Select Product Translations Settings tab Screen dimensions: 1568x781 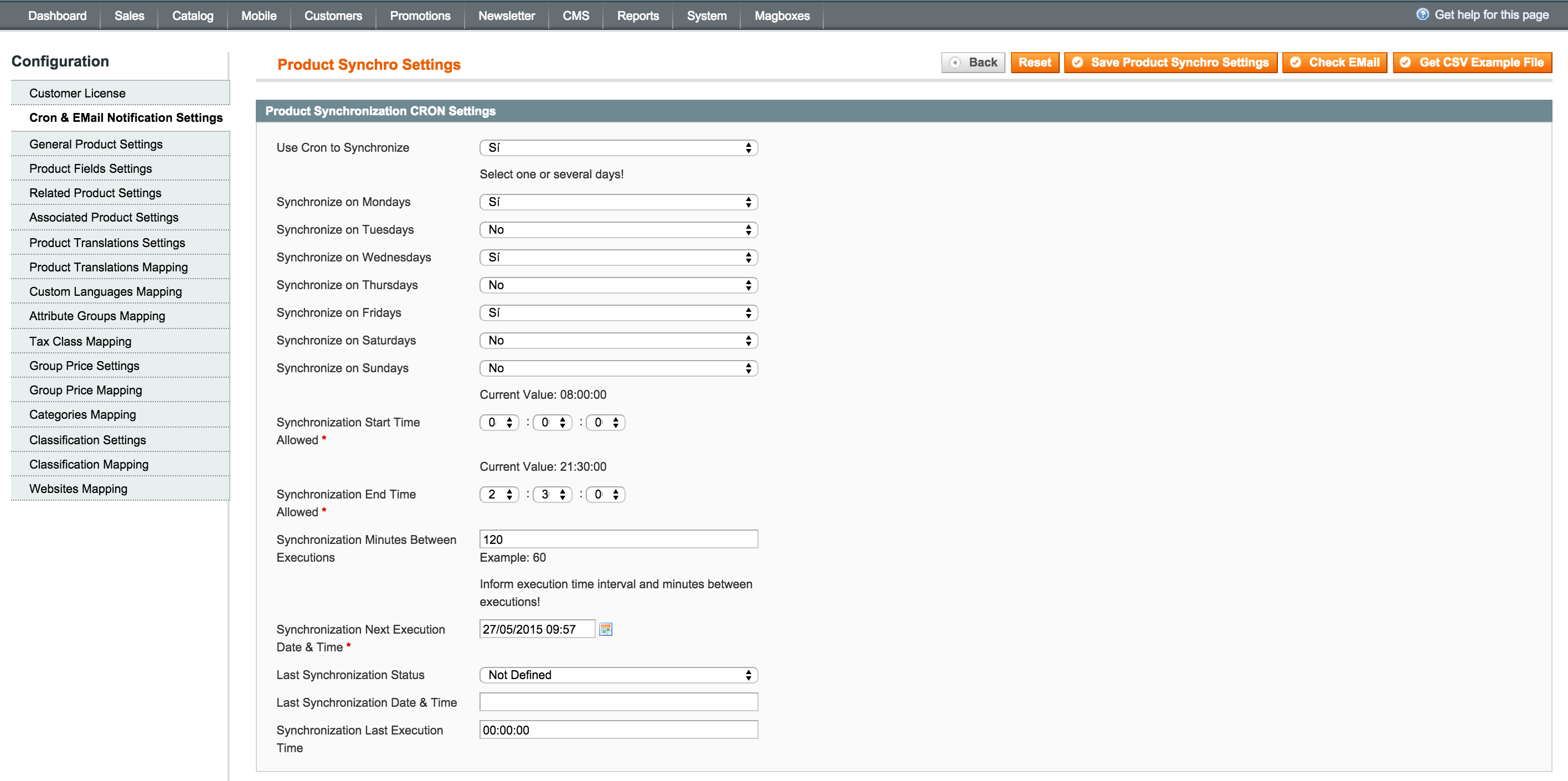tap(121, 242)
